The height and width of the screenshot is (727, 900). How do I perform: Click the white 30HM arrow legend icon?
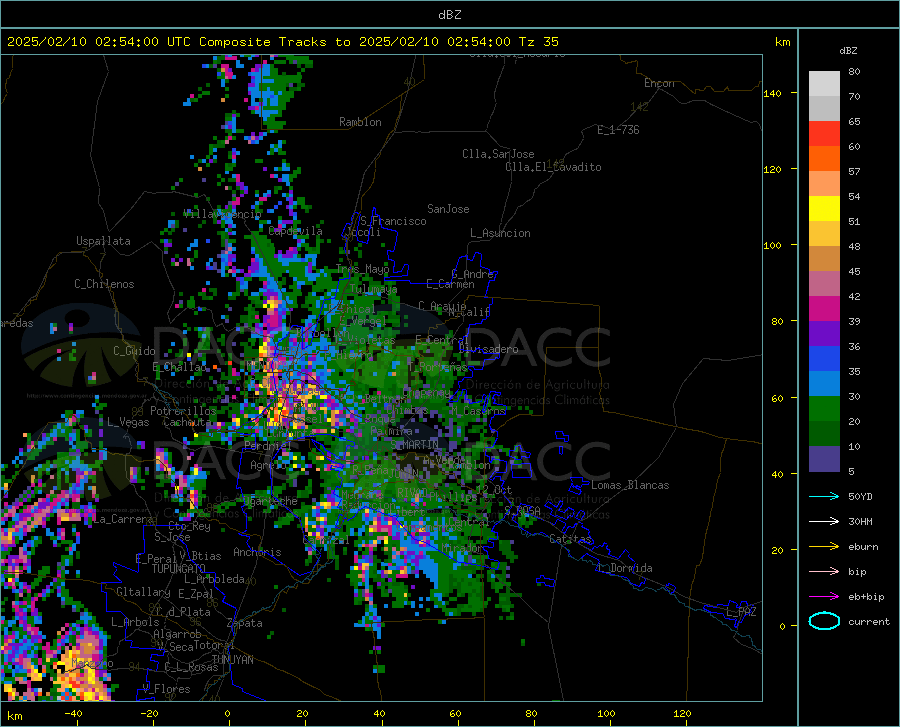click(824, 522)
